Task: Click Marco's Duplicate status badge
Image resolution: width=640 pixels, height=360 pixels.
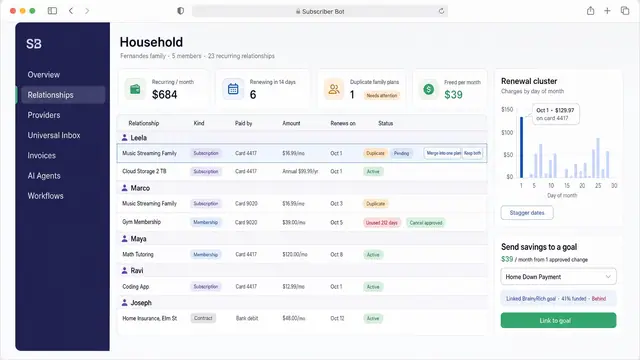Action: [x=376, y=203]
